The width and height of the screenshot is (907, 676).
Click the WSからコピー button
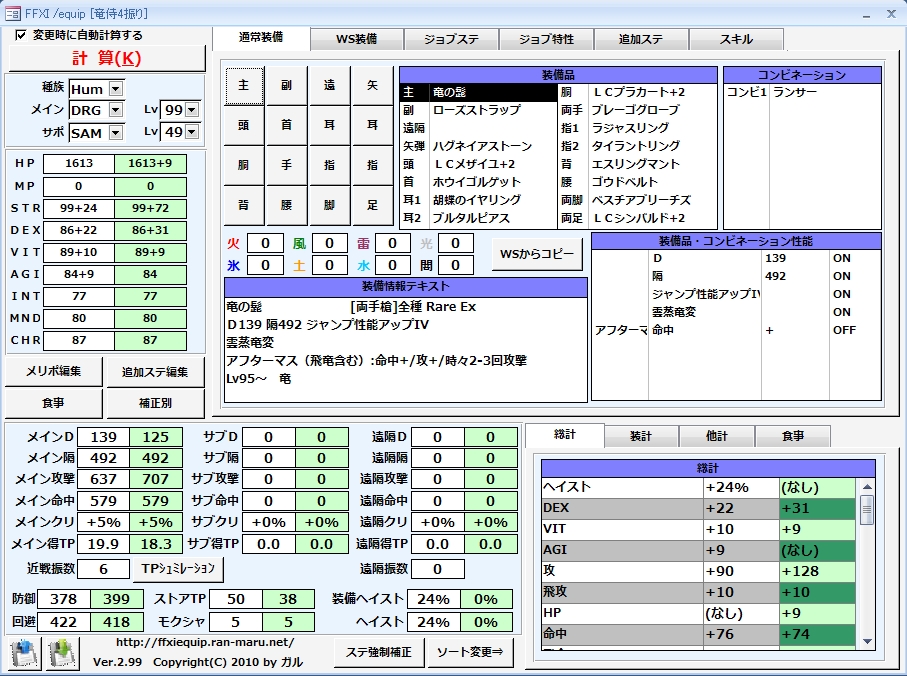[x=537, y=254]
